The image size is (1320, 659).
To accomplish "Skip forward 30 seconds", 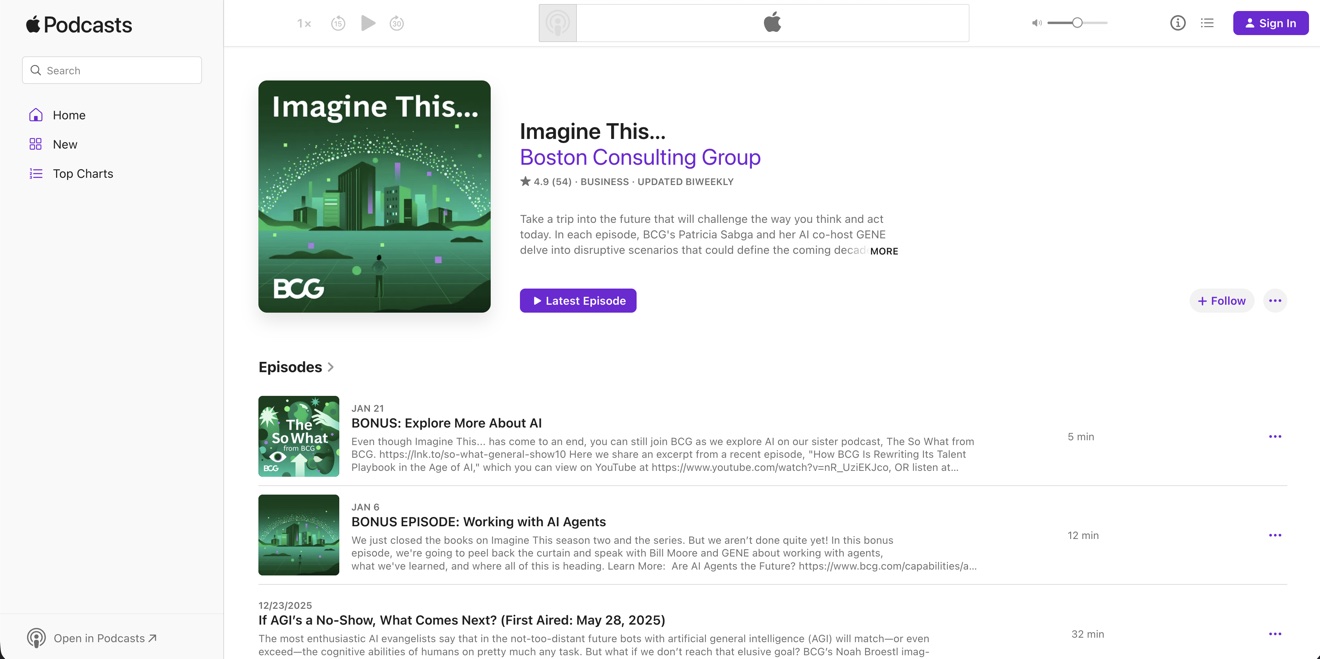I will (x=397, y=22).
